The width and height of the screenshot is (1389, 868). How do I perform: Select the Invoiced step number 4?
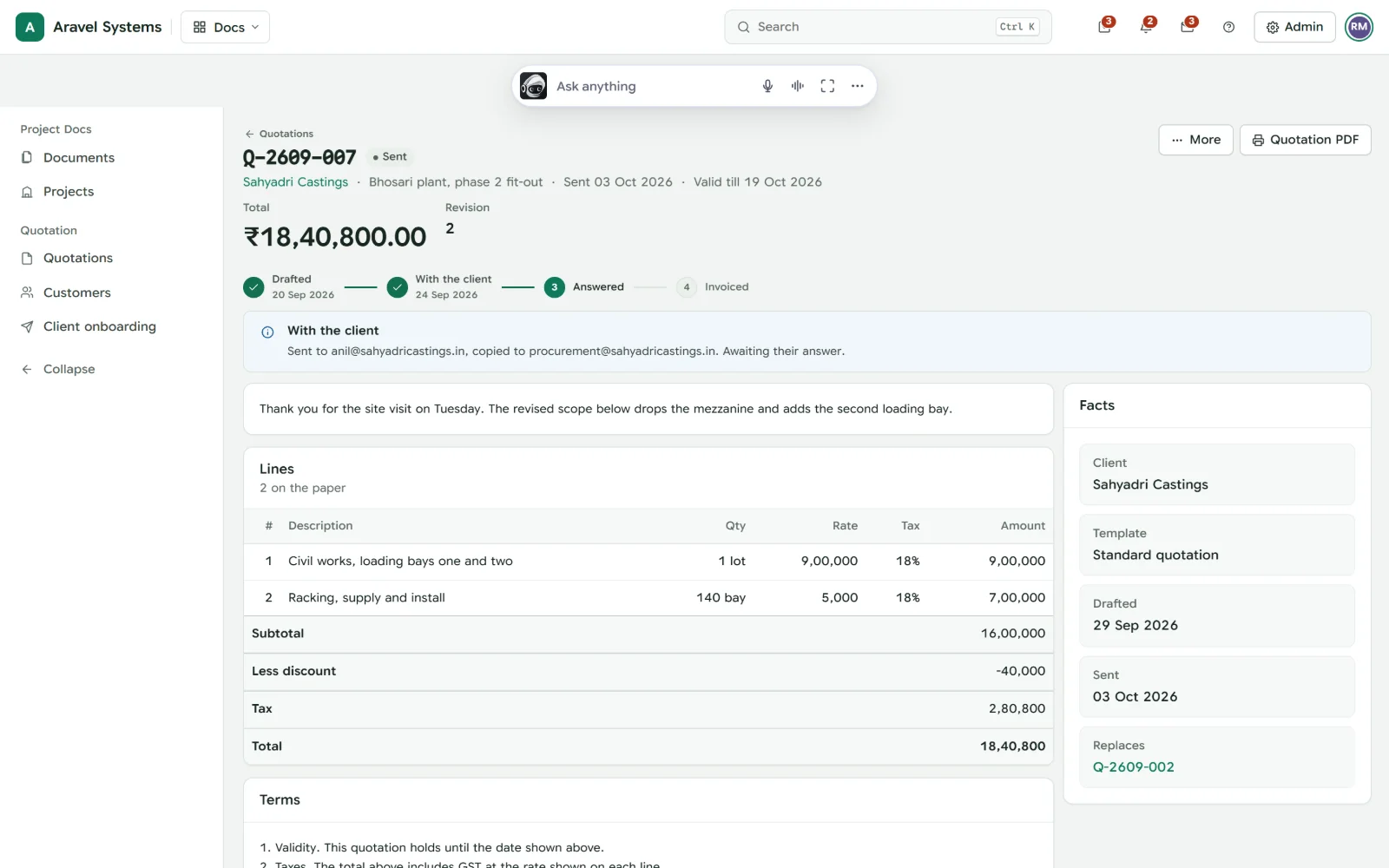[686, 287]
